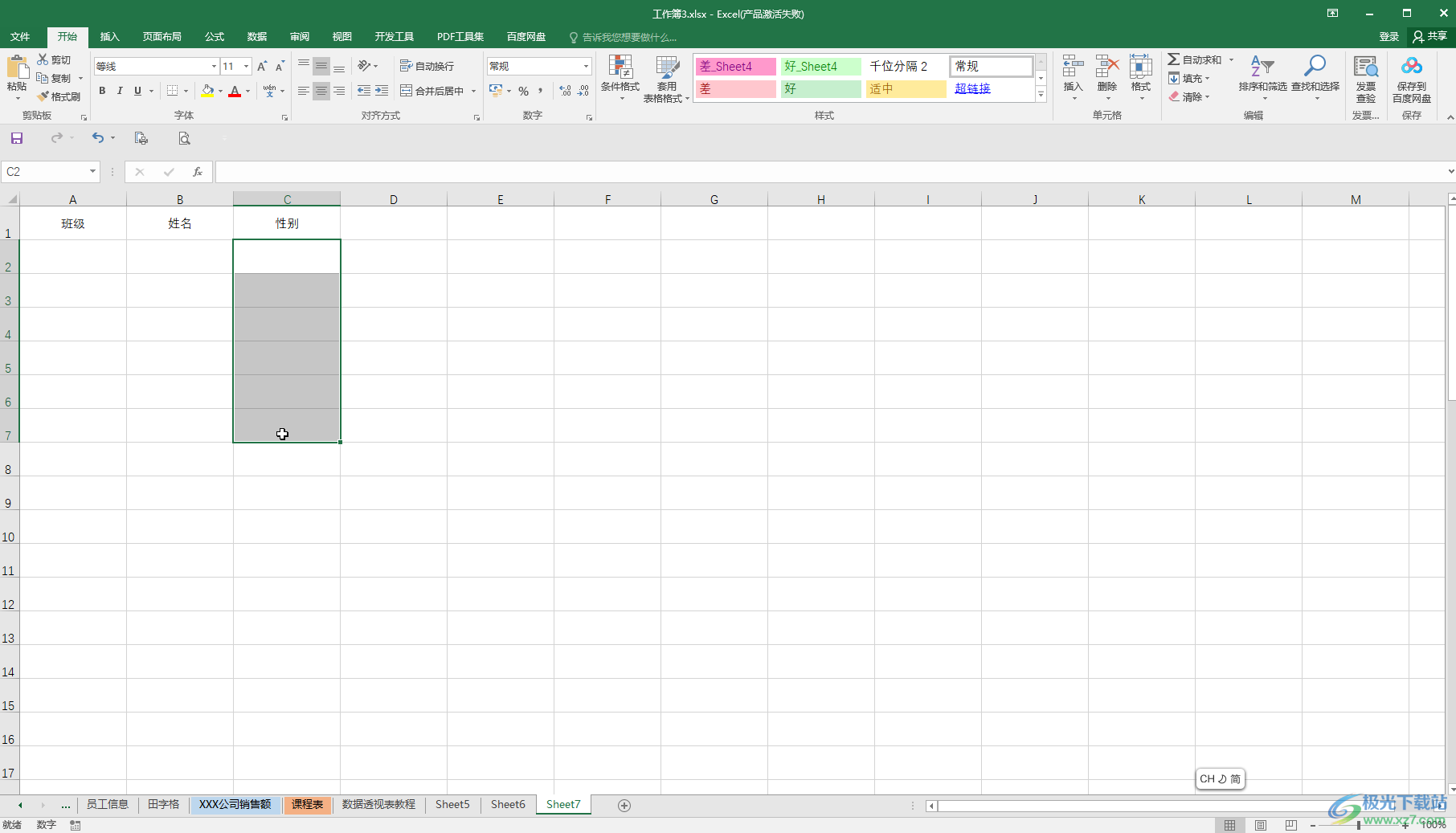Click the Save icon in quick access toolbar

click(x=17, y=138)
